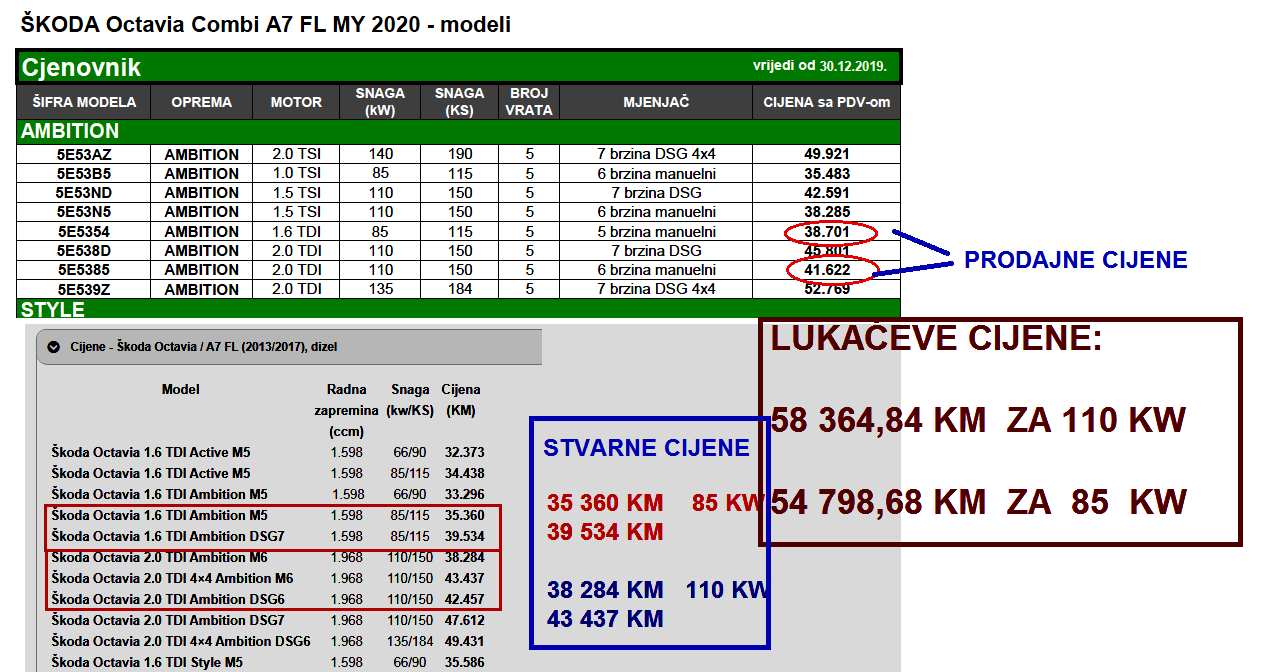Select 'Škoda Octavia 1.6 TDI Ambition M5' priced at 35.360
The image size is (1269, 672).
(160, 515)
